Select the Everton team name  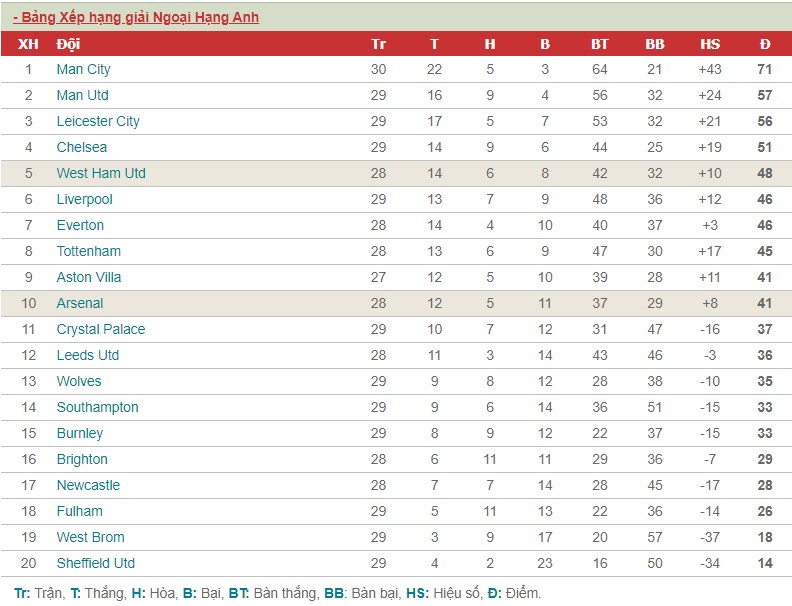point(80,225)
